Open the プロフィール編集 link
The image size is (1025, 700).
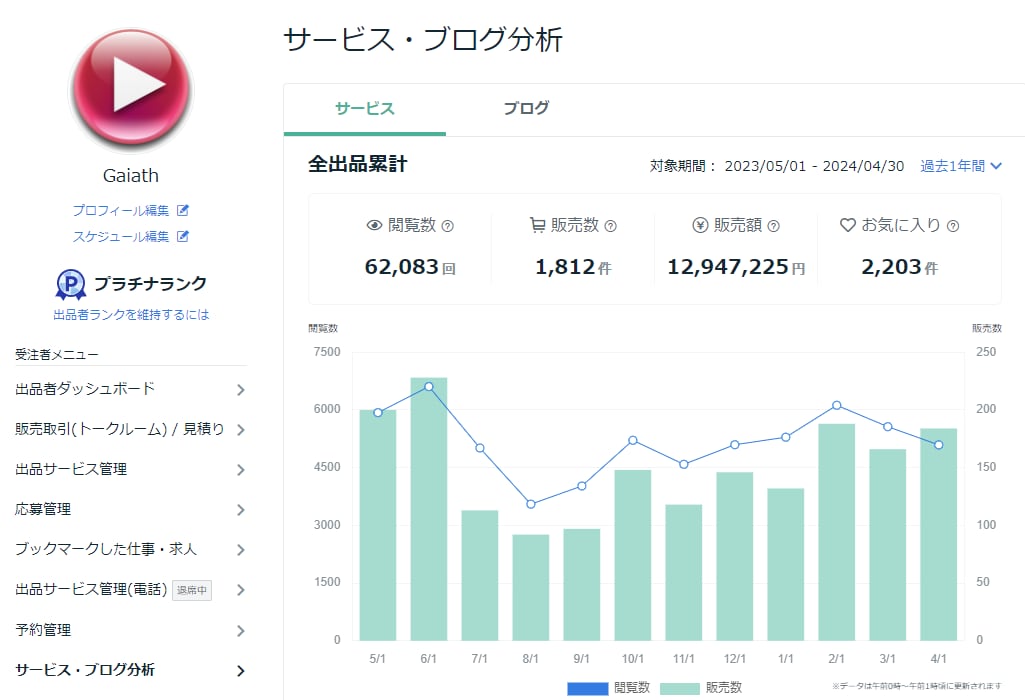pyautogui.click(x=121, y=210)
